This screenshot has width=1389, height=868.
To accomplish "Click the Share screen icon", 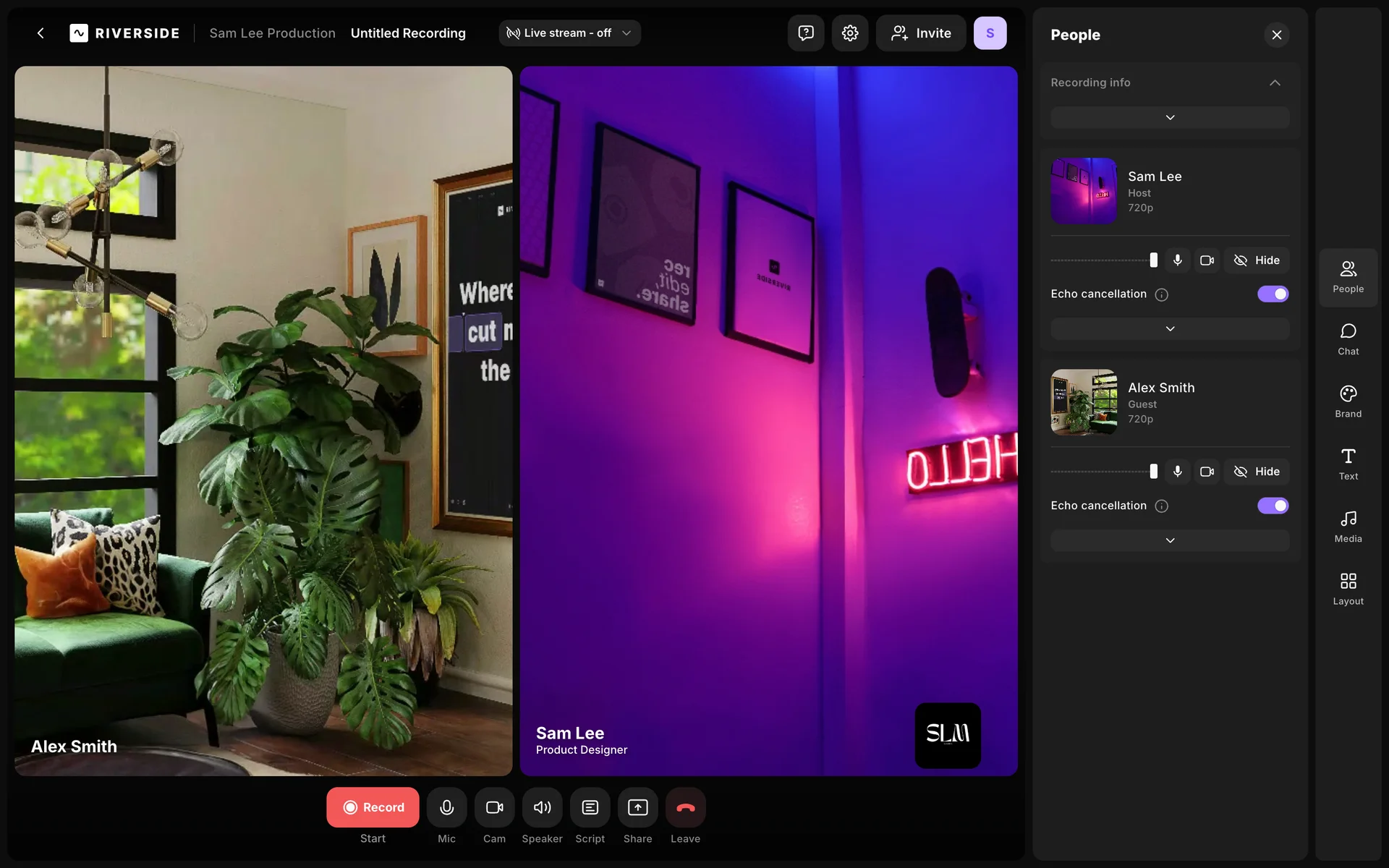I will pos(637,807).
